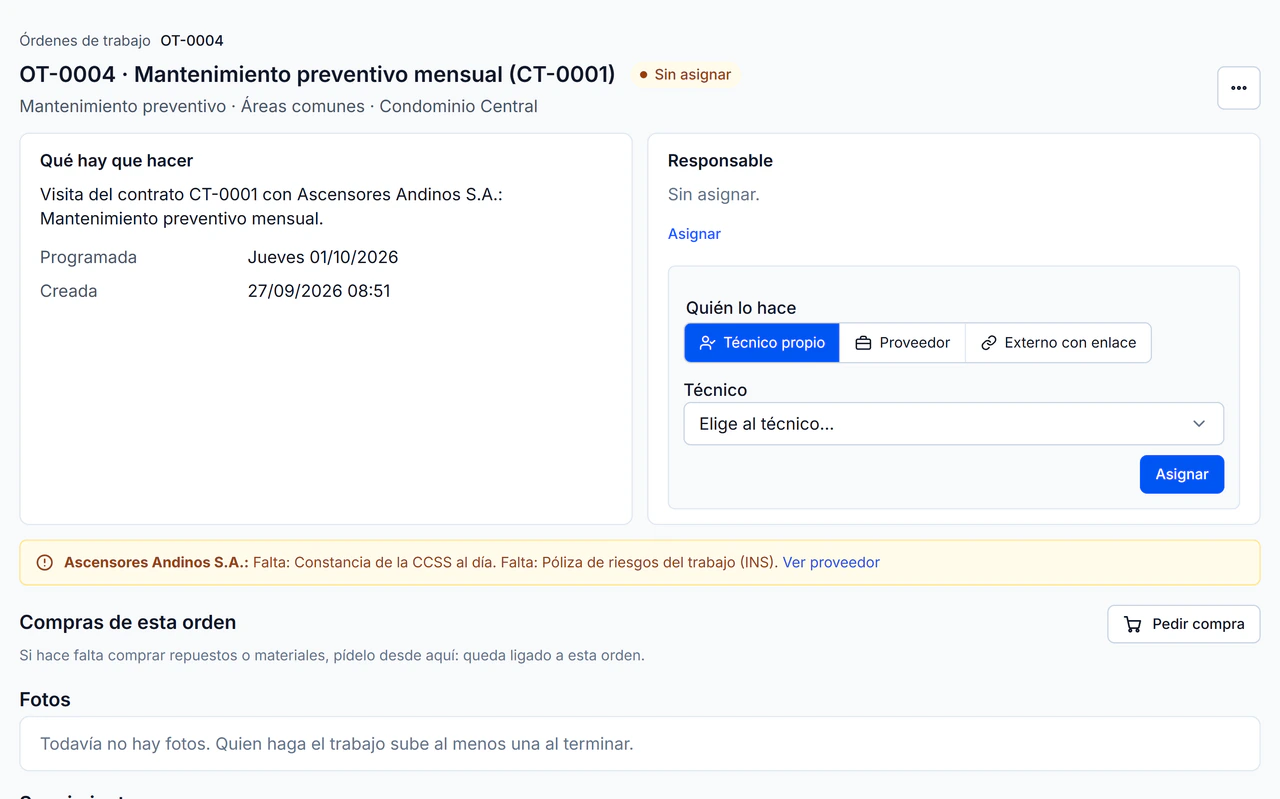Click the chain link icon on Externo con enlace
Image resolution: width=1280 pixels, height=799 pixels.
coord(988,343)
